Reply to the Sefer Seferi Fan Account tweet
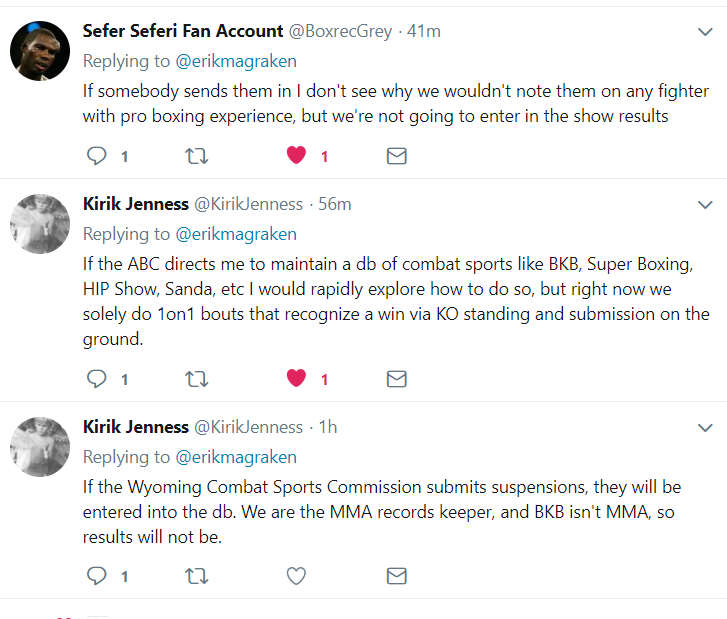 click(x=97, y=156)
